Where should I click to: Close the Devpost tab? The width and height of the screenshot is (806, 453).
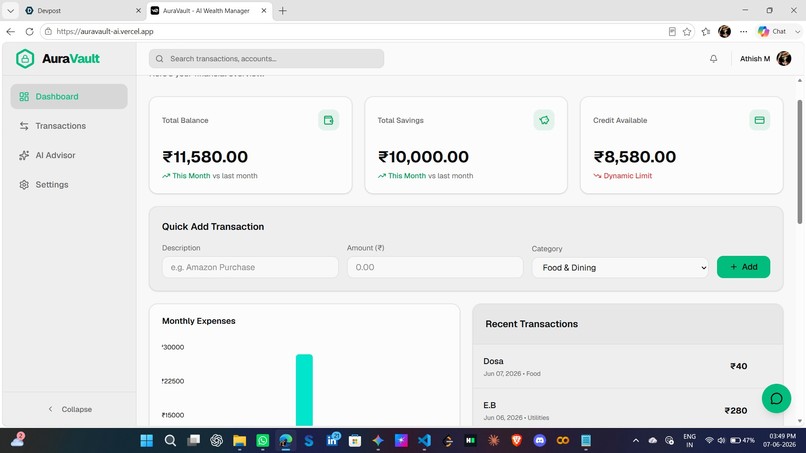pyautogui.click(x=138, y=11)
